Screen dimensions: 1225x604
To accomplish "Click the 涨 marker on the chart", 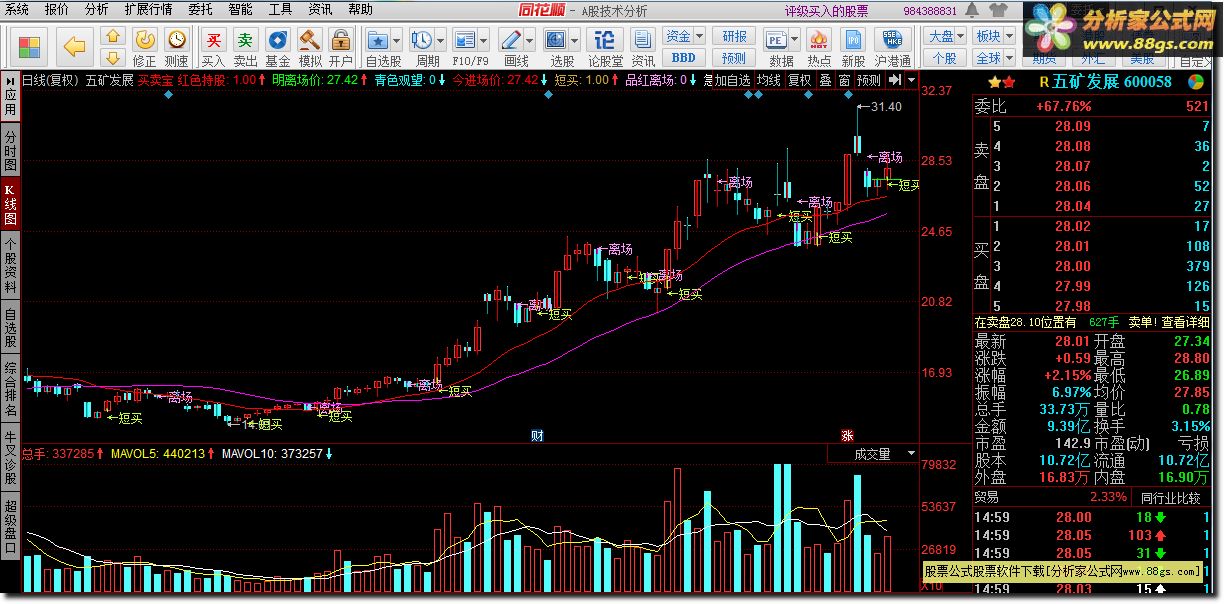I will [847, 435].
